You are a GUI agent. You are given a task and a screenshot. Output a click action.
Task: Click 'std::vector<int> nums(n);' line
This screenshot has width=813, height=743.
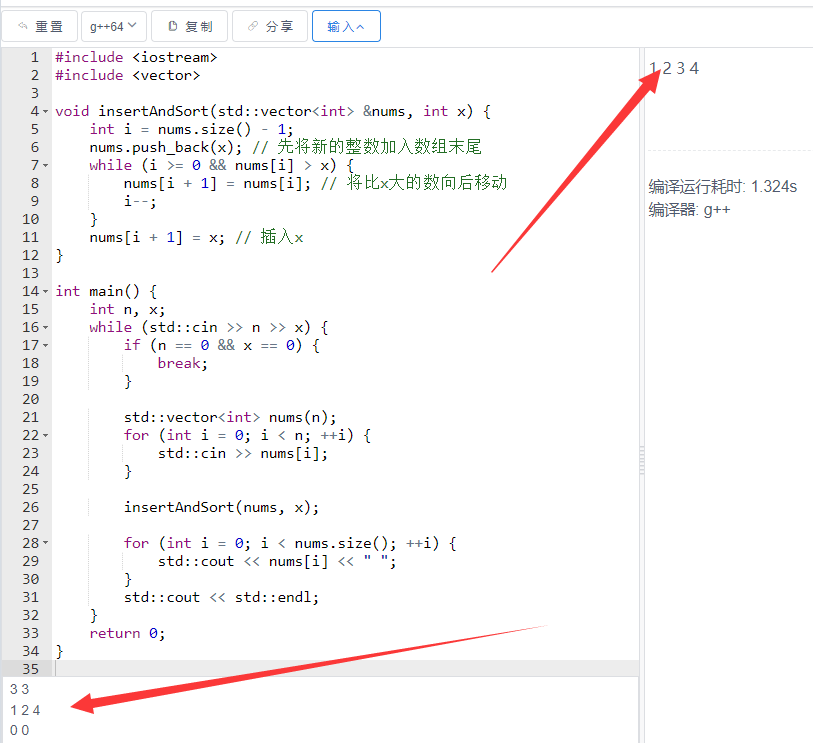230,417
